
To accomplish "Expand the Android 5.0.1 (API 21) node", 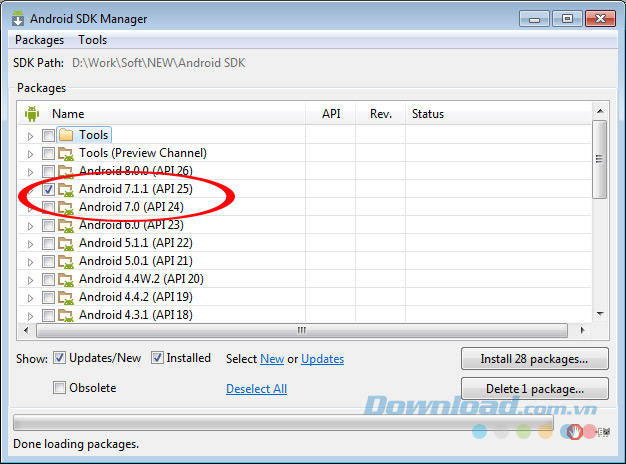I will click(x=30, y=262).
